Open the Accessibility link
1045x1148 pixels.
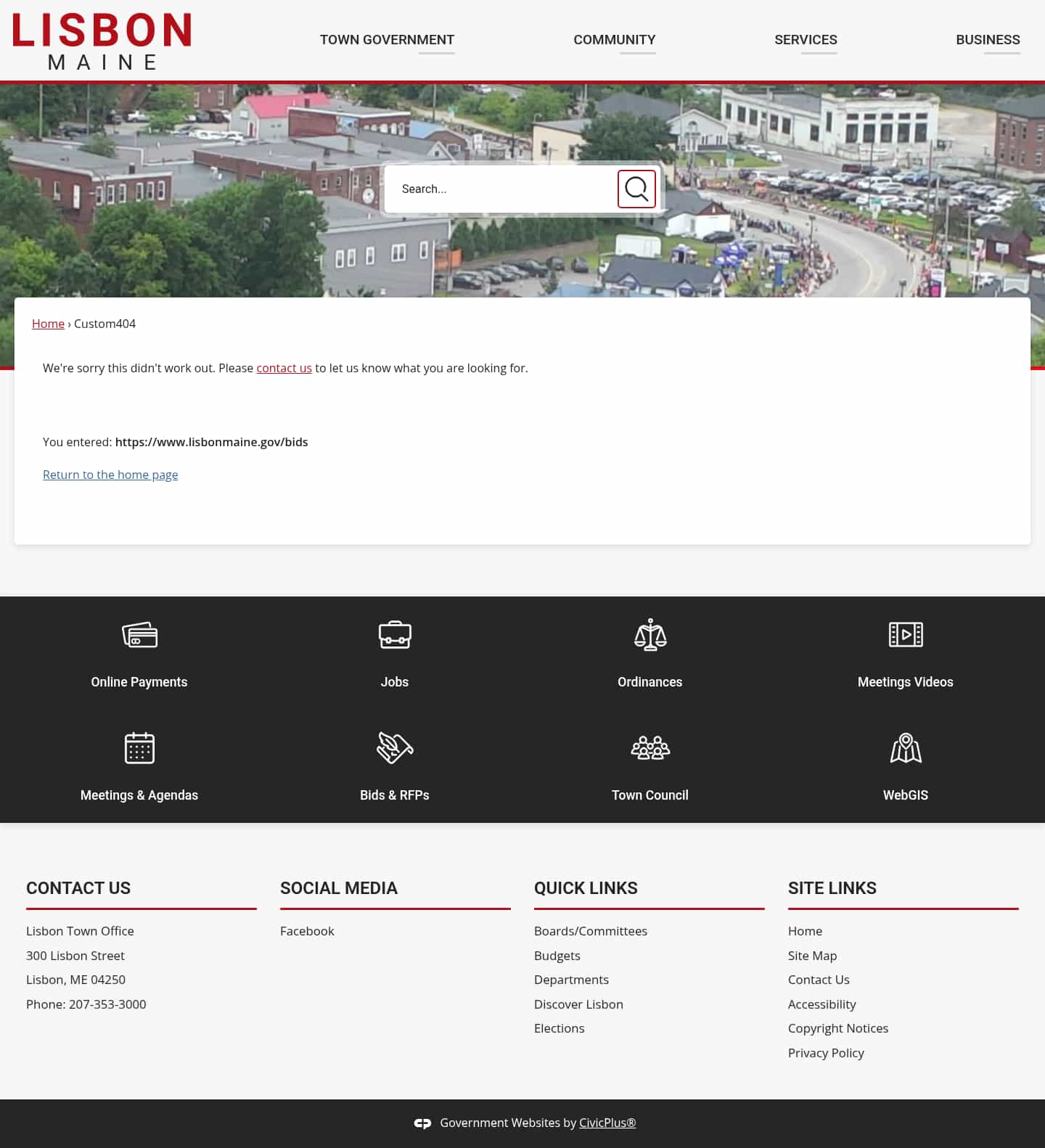[x=821, y=1004]
